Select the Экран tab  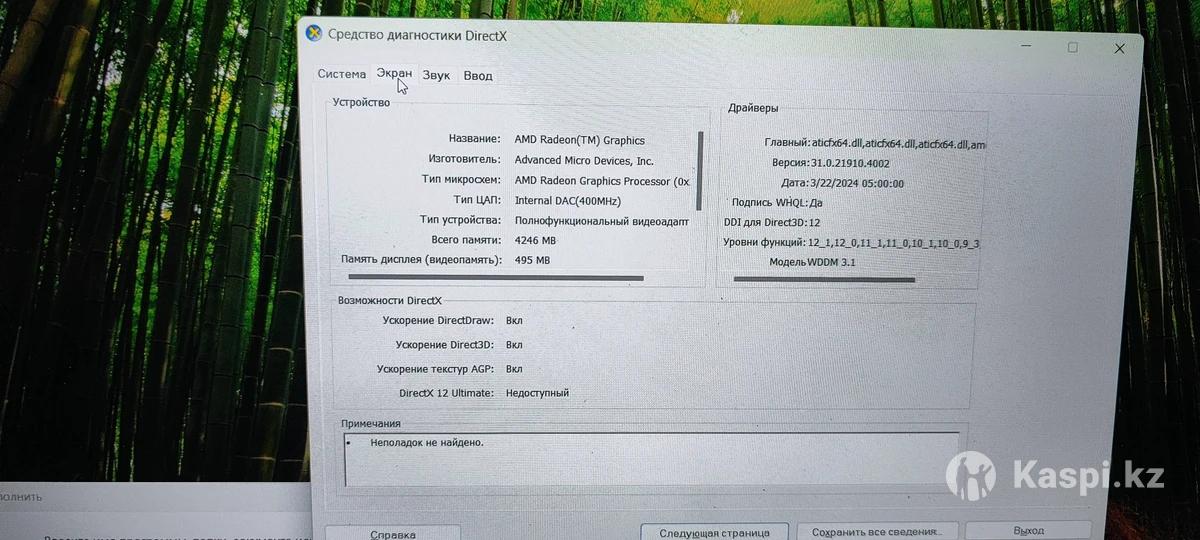[x=394, y=74]
